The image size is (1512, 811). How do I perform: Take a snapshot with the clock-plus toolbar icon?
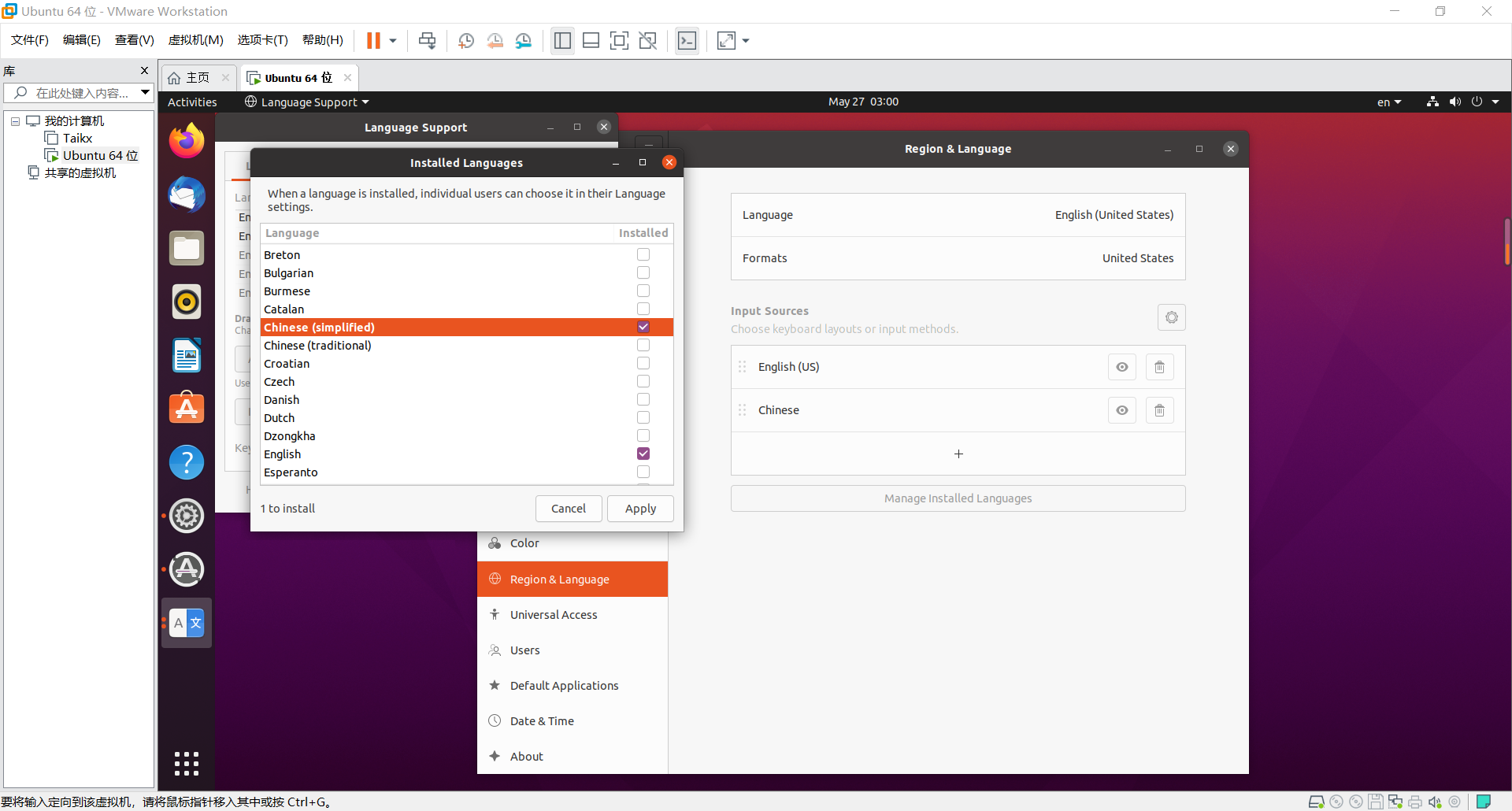pyautogui.click(x=465, y=40)
